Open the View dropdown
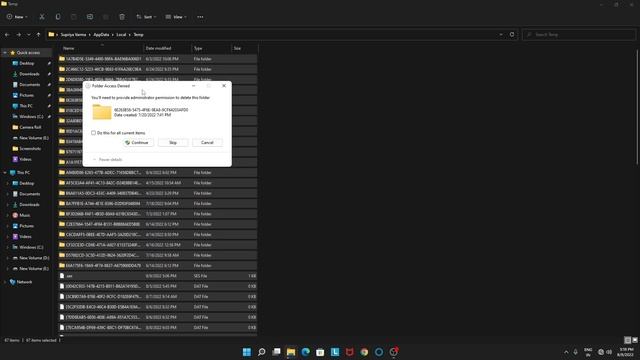Image resolution: width=640 pixels, height=360 pixels. 176,17
